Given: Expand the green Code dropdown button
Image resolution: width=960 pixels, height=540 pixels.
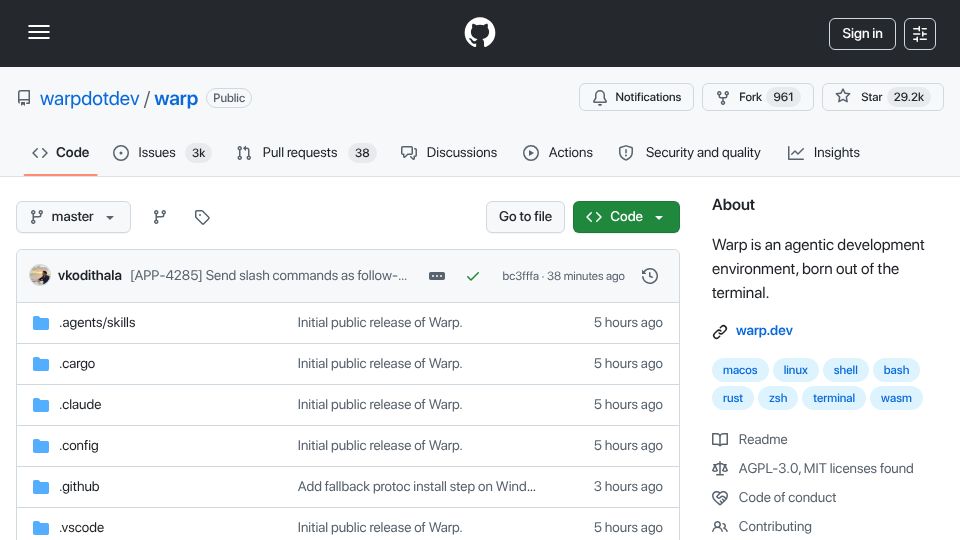Looking at the screenshot, I should (626, 217).
